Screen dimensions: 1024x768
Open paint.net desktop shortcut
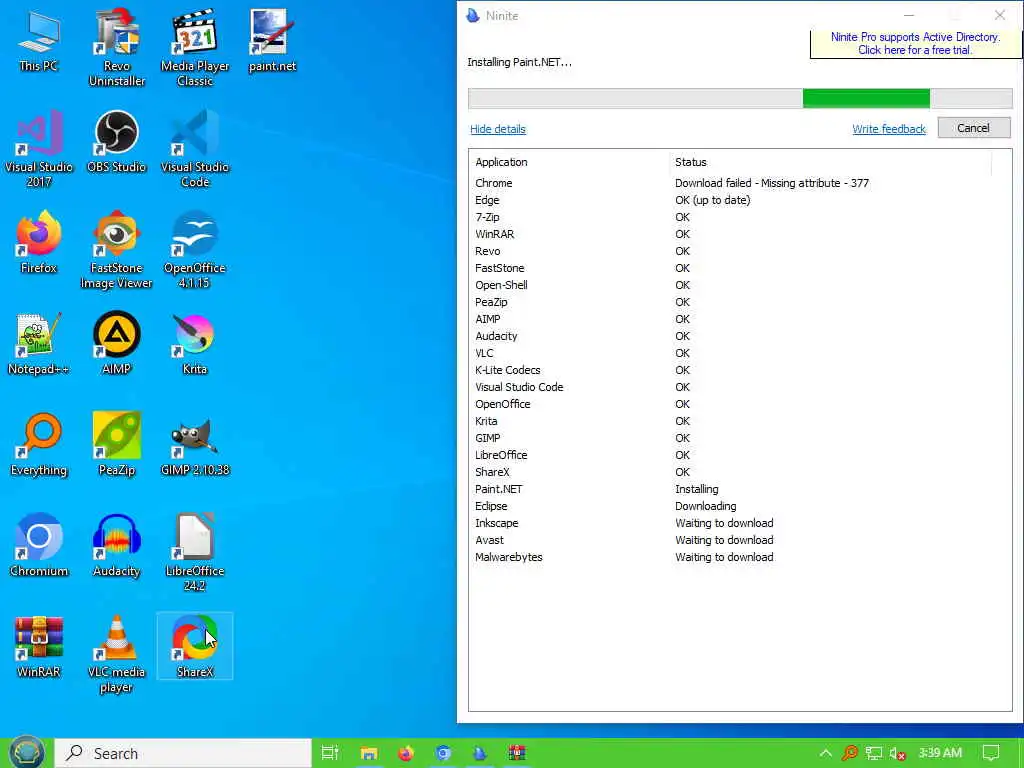[272, 40]
